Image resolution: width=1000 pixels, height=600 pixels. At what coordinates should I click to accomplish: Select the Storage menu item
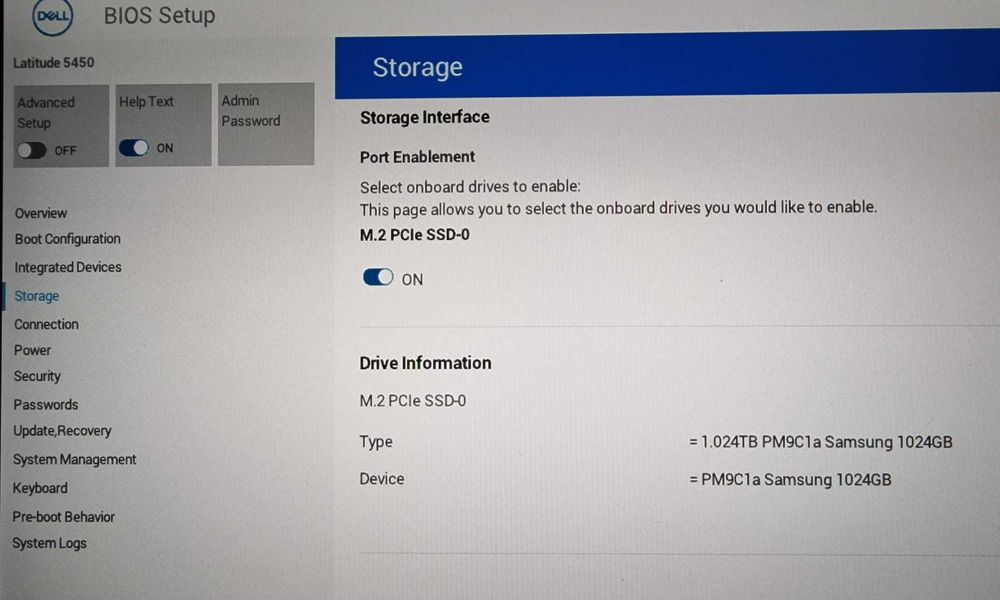click(37, 296)
